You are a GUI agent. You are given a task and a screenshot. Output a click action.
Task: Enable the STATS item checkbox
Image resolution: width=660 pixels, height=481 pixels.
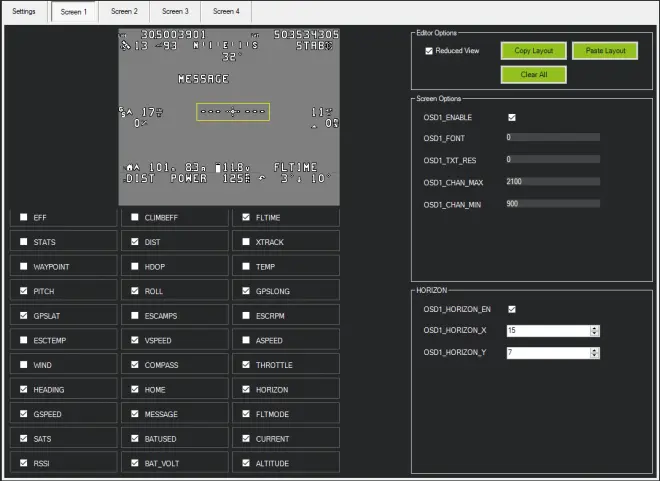tap(24, 242)
